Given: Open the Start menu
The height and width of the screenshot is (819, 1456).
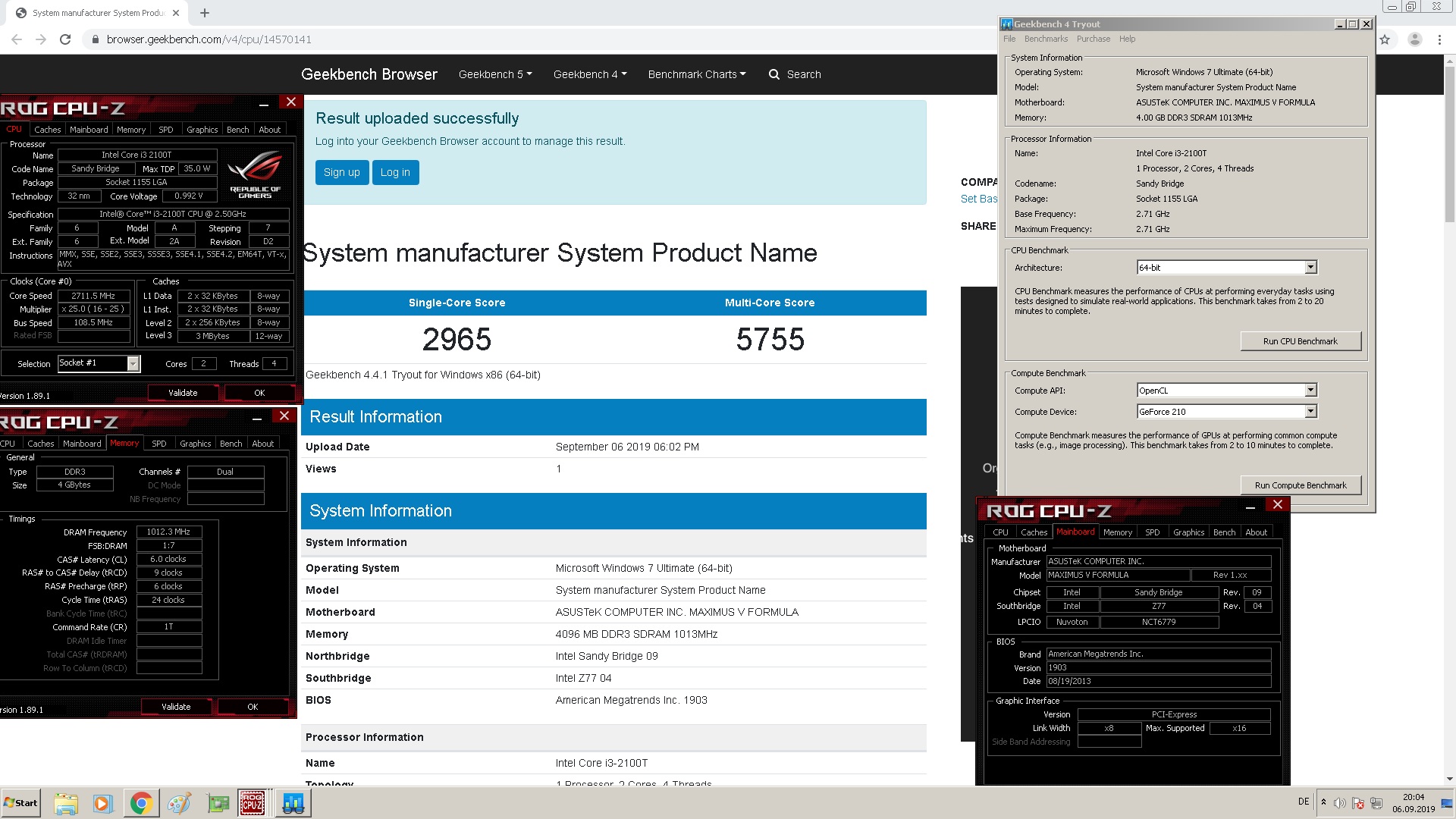Looking at the screenshot, I should [21, 803].
